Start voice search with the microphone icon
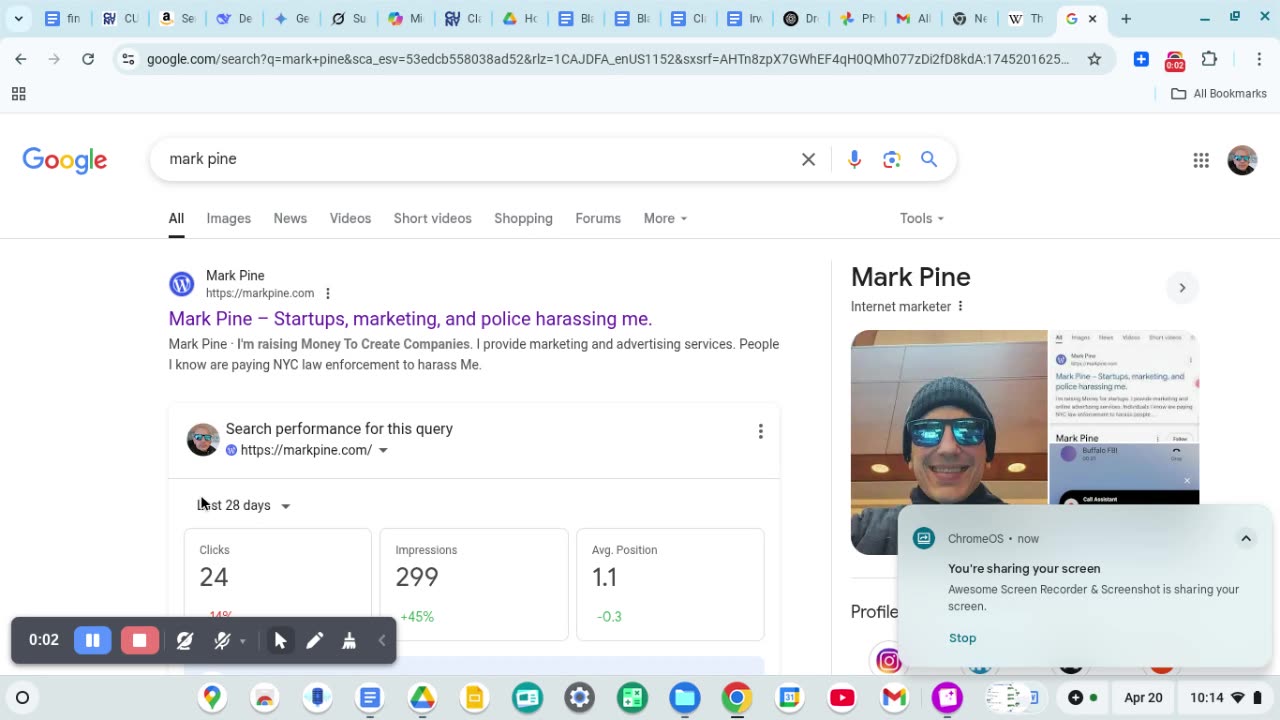 (854, 159)
